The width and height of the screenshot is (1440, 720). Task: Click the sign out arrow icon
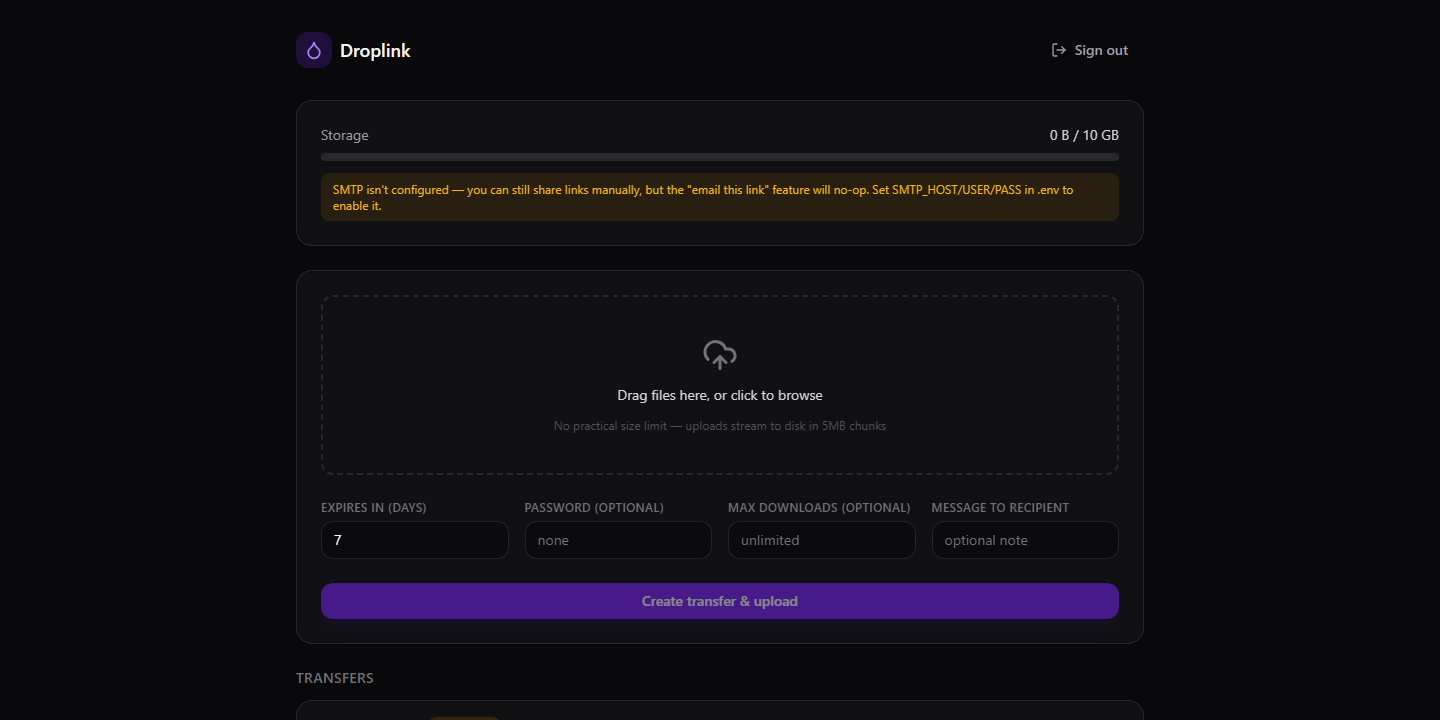pos(1059,50)
